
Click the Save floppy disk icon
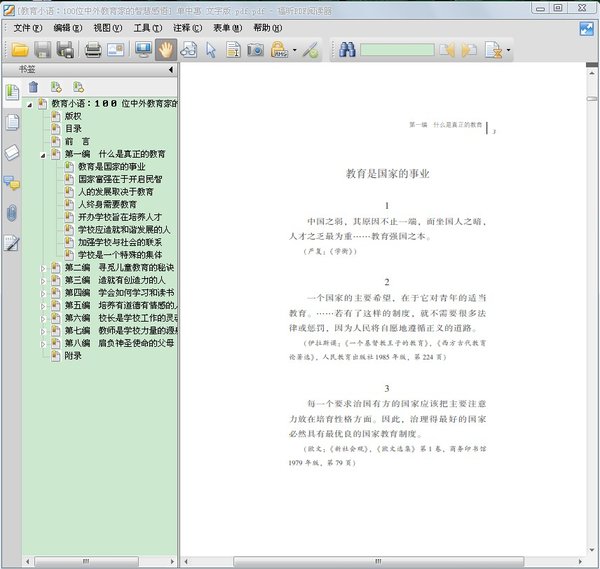pos(42,50)
